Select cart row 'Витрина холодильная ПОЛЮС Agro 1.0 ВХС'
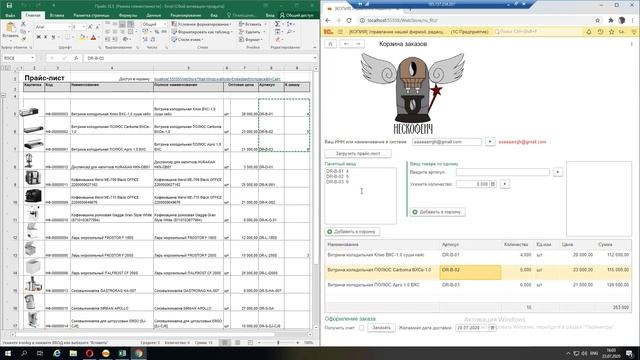Viewport: 640px width, 360px height. pyautogui.click(x=478, y=285)
